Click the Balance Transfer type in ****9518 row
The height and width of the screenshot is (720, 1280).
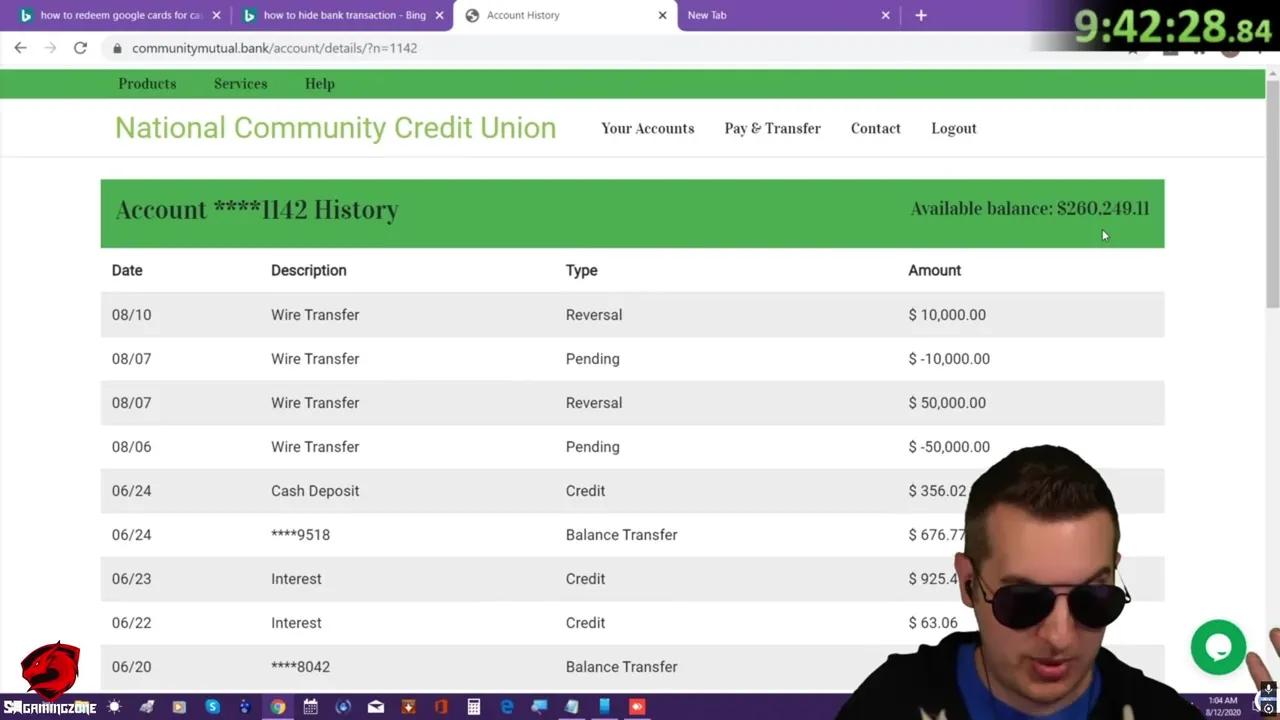tap(621, 534)
